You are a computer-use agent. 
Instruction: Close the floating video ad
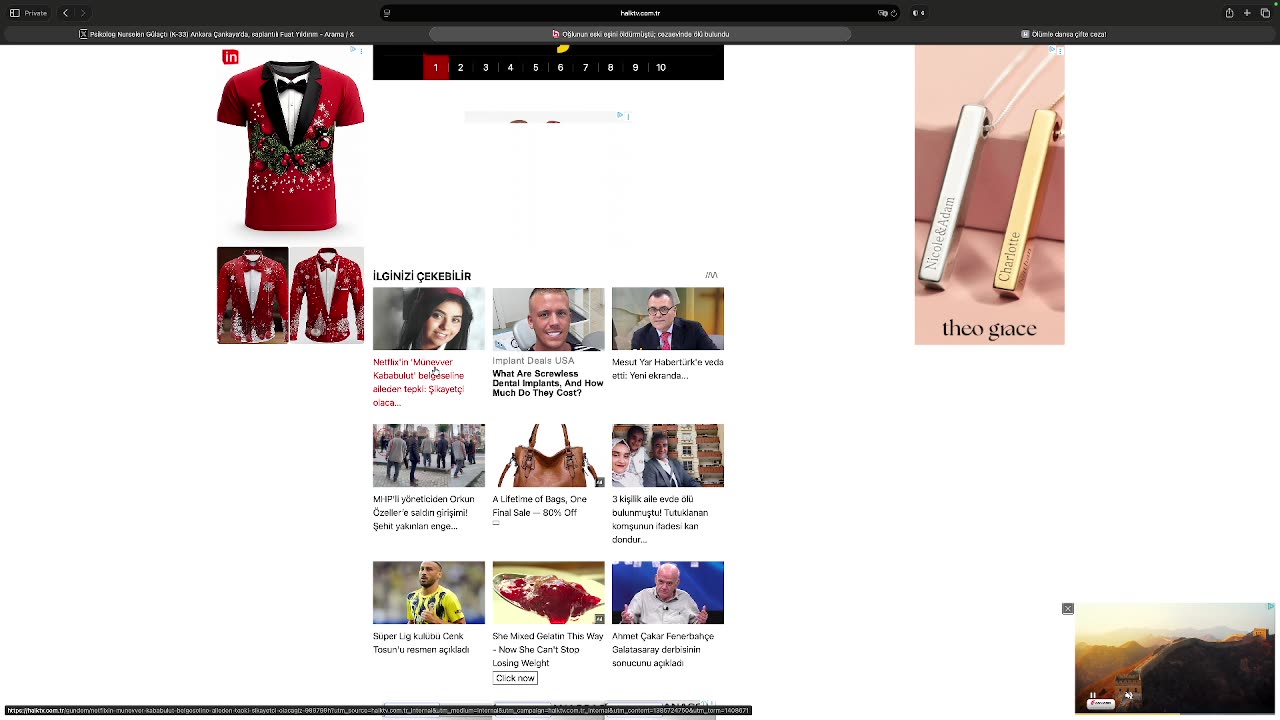(x=1067, y=608)
